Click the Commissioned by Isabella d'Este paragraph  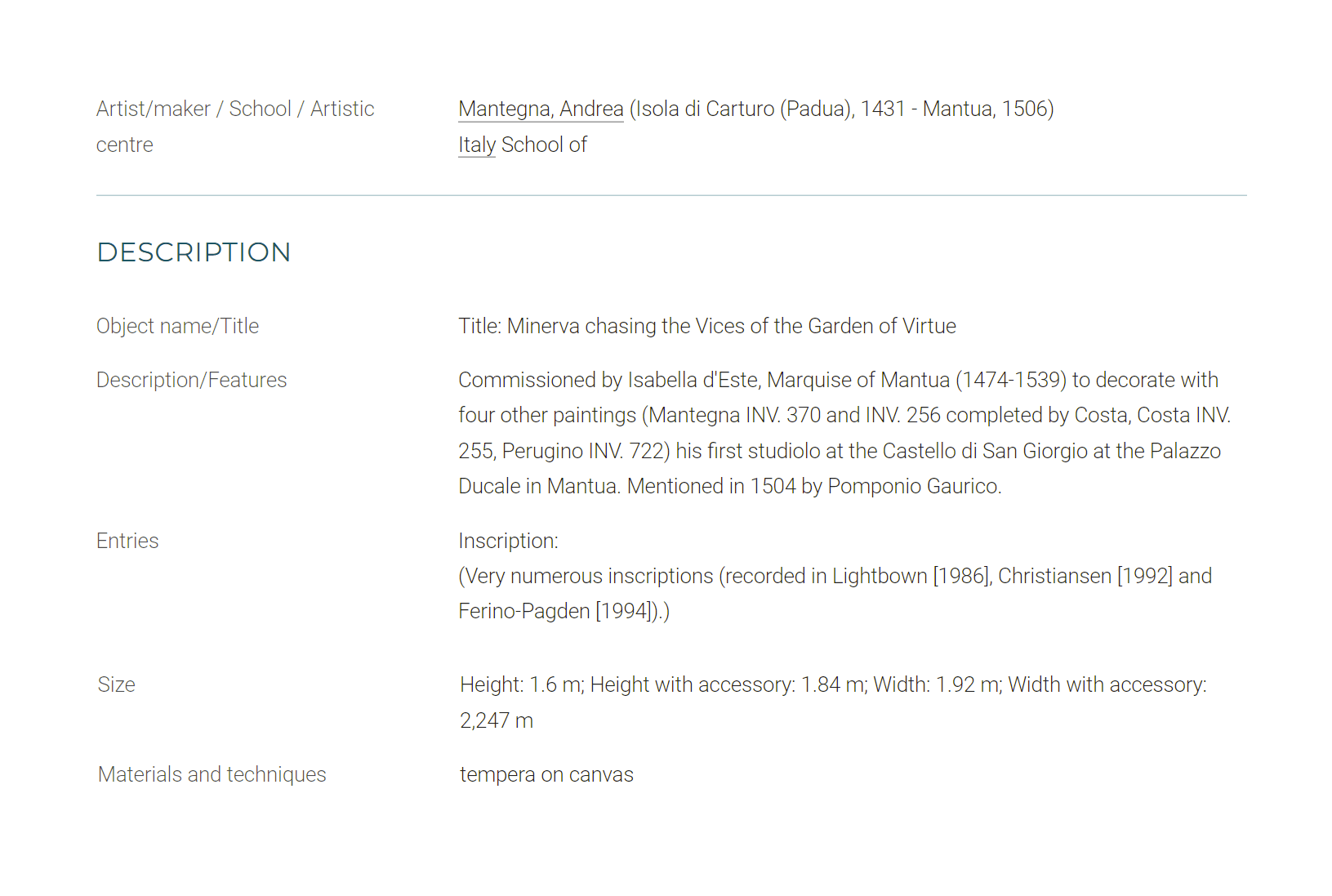click(844, 433)
